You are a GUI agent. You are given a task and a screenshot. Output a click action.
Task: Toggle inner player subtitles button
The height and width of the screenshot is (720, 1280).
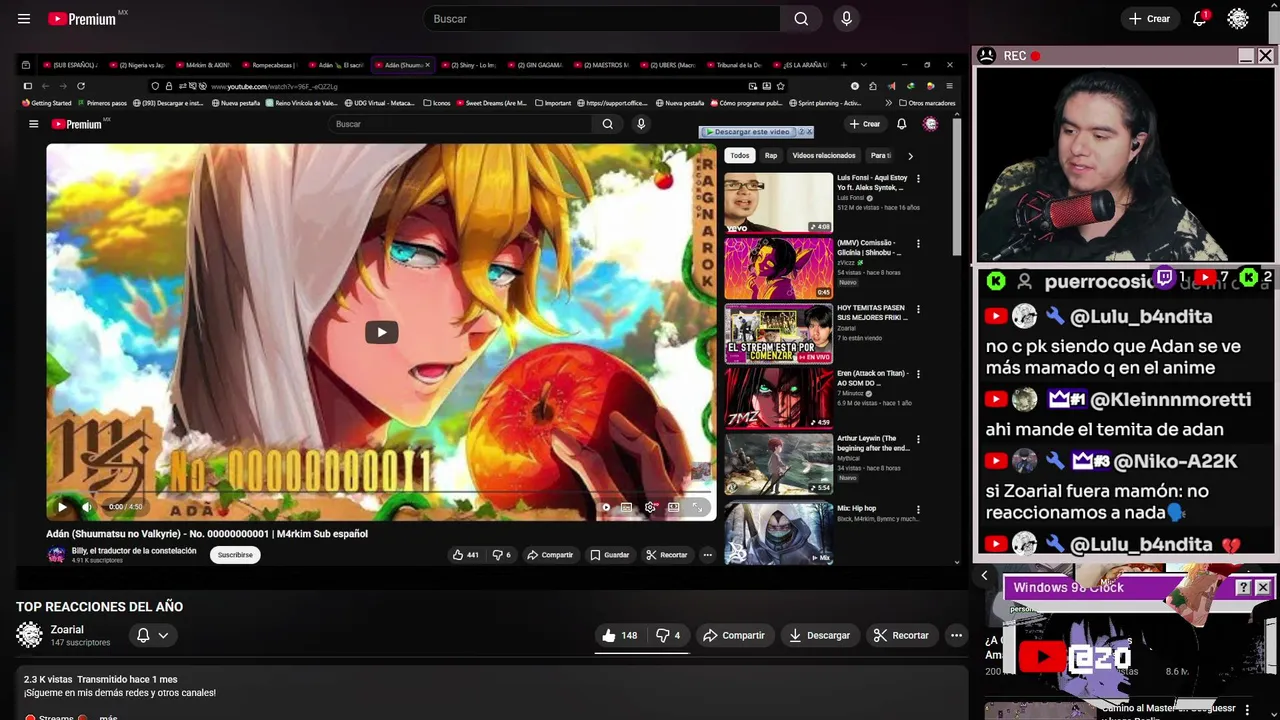[626, 507]
